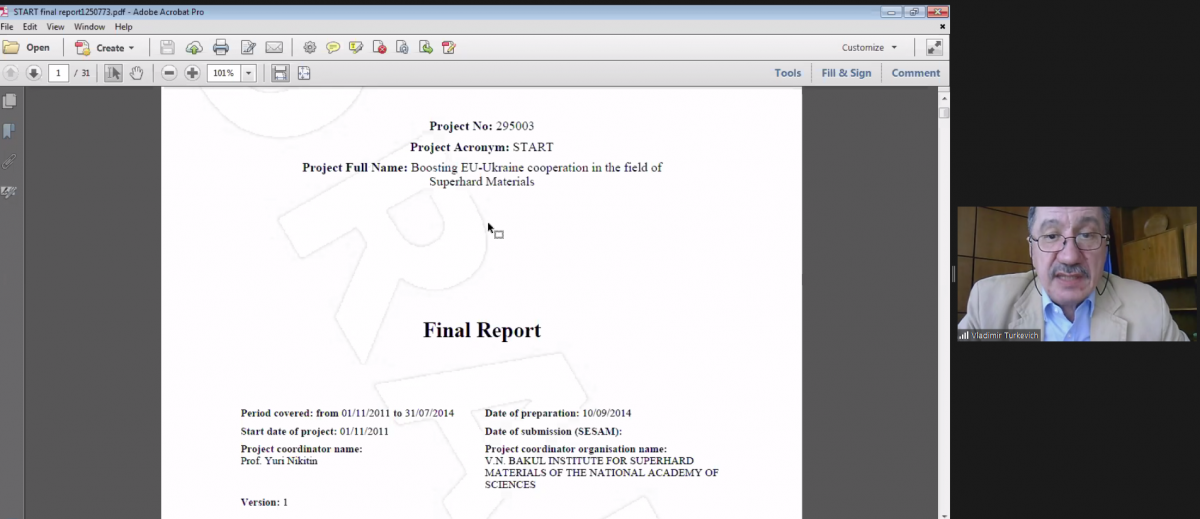Click the delete page icon
Screen dimensions: 1200x519
(379, 47)
